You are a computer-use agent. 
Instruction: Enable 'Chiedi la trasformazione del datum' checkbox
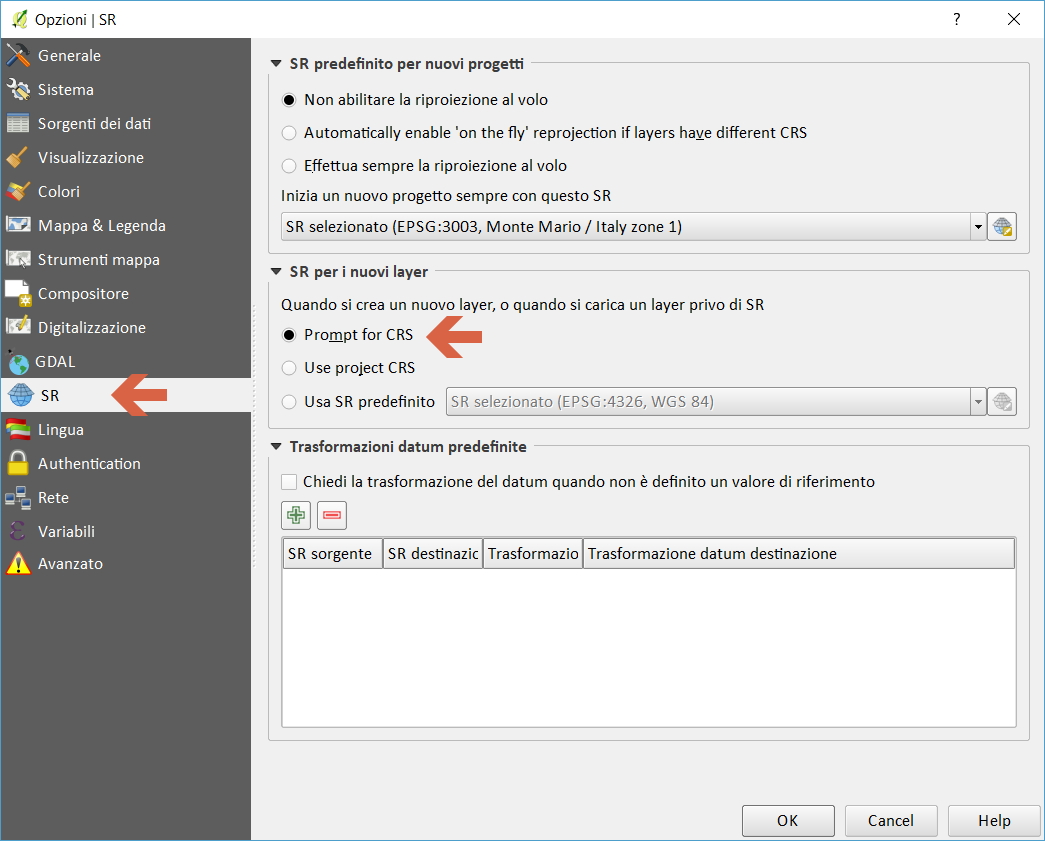click(x=289, y=482)
